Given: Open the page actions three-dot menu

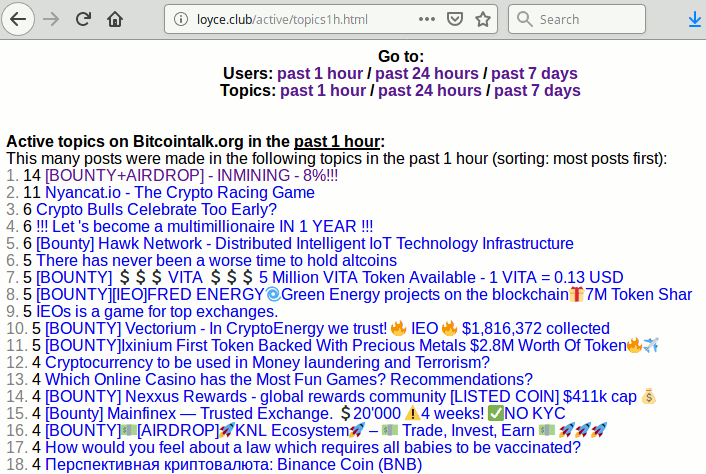Looking at the screenshot, I should point(426,19).
